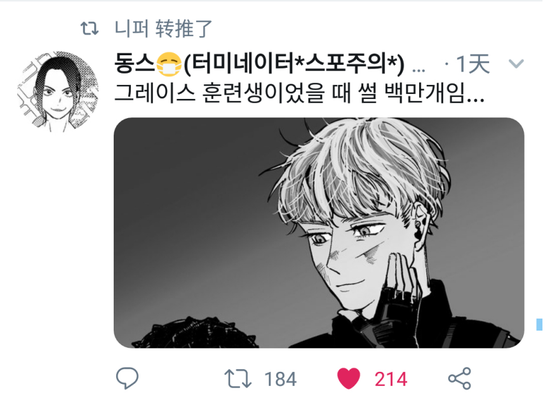
Task: Click the truncated handle ellipsis after the name
Action: [419, 70]
